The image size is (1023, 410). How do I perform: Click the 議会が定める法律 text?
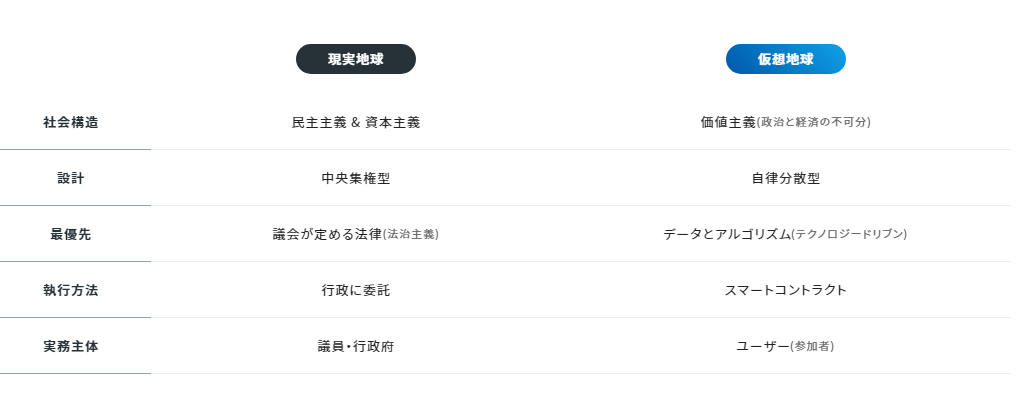(327, 234)
